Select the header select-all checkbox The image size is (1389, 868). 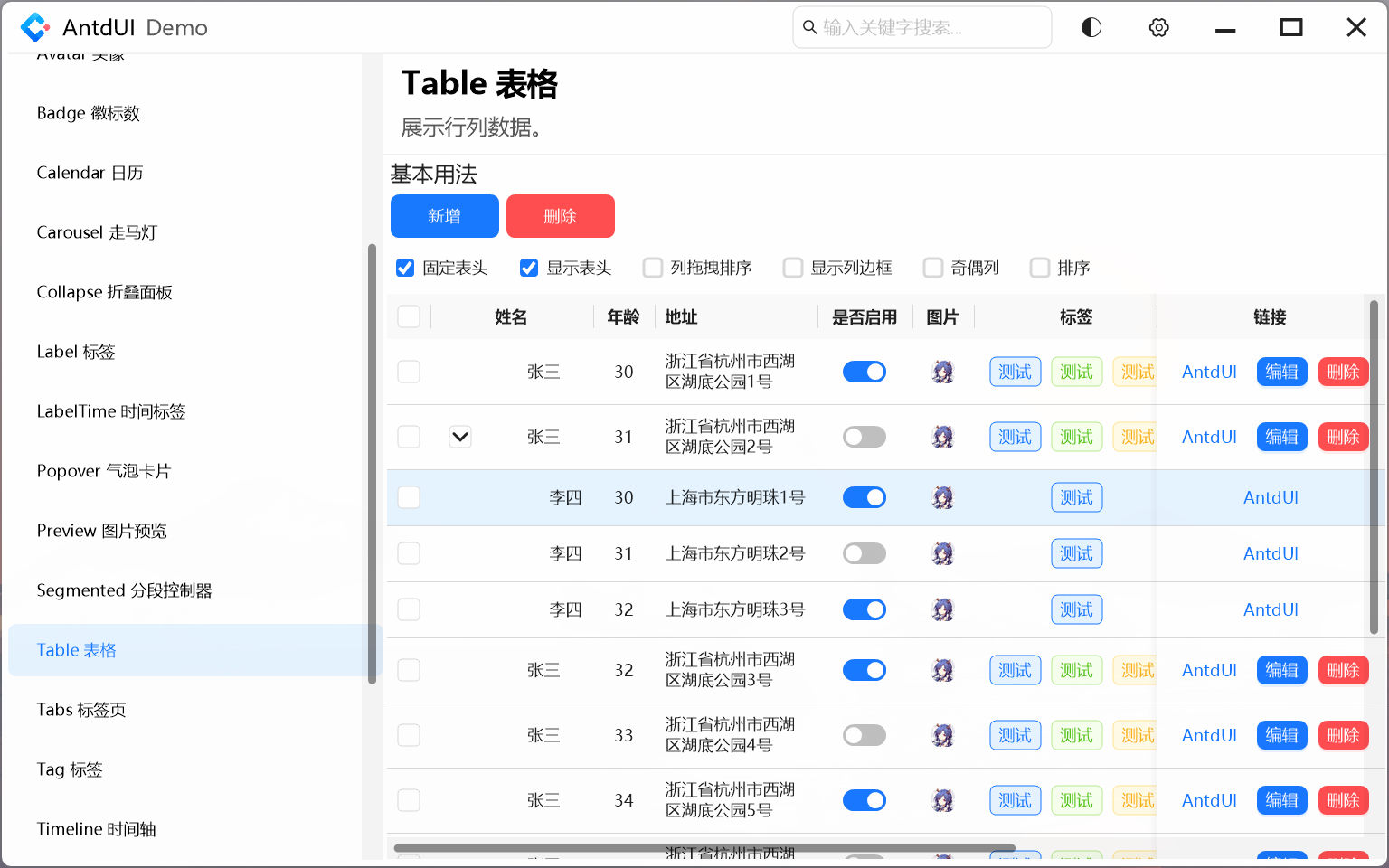click(409, 316)
